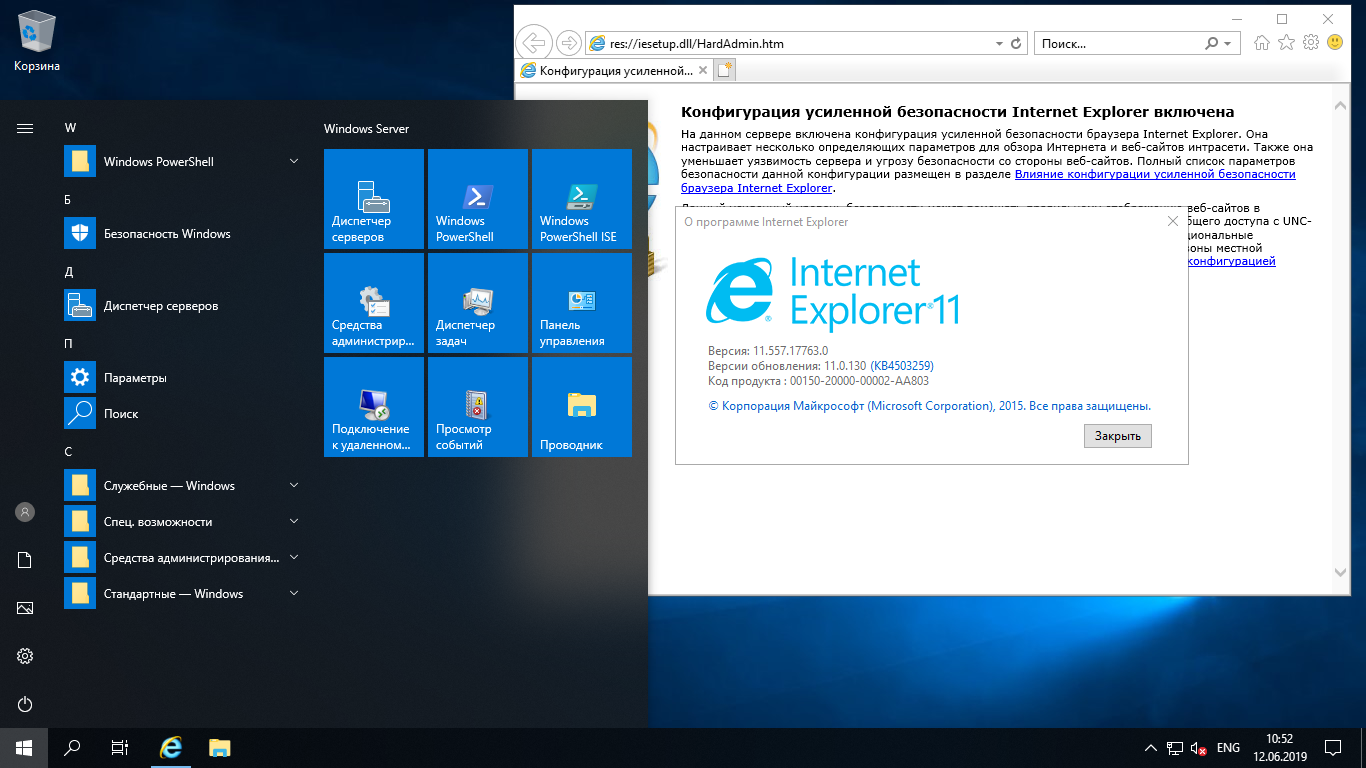The image size is (1366, 768).
Task: Open Settings gear in Start menu sidebar
Action: tap(25, 656)
